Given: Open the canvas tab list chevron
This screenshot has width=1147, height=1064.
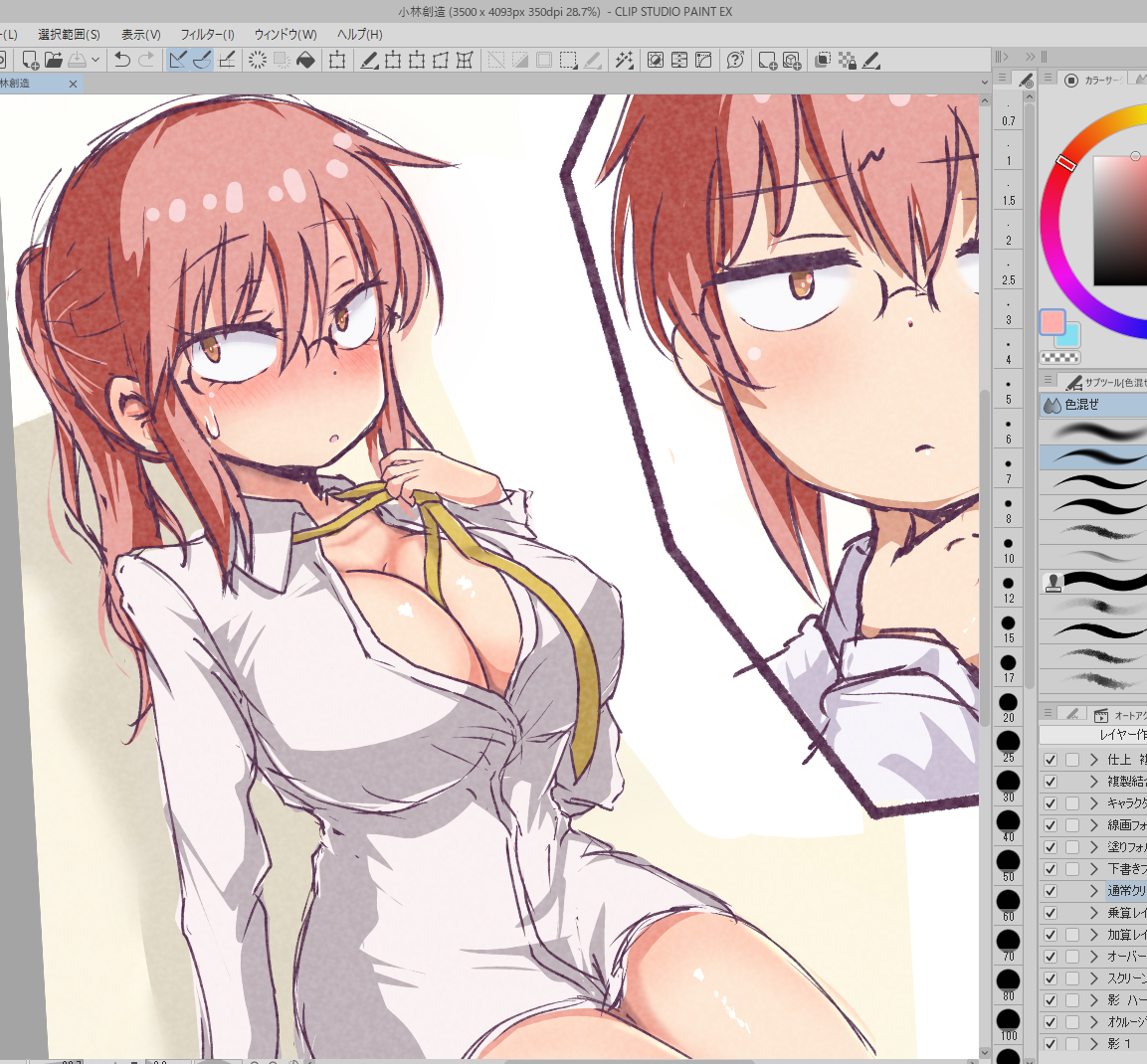Looking at the screenshot, I should [x=985, y=83].
